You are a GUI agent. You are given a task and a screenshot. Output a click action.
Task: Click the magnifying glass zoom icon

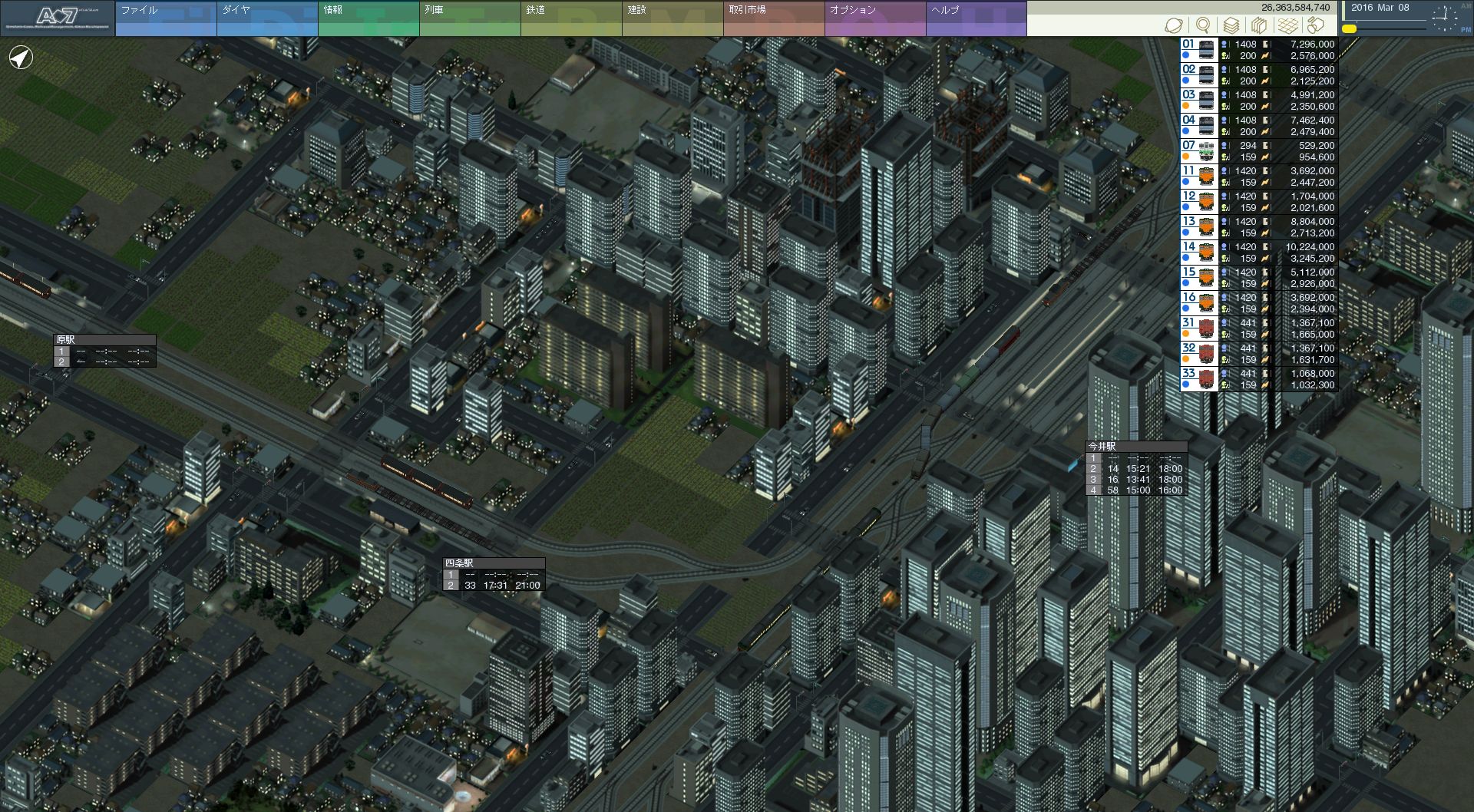pos(1202,25)
